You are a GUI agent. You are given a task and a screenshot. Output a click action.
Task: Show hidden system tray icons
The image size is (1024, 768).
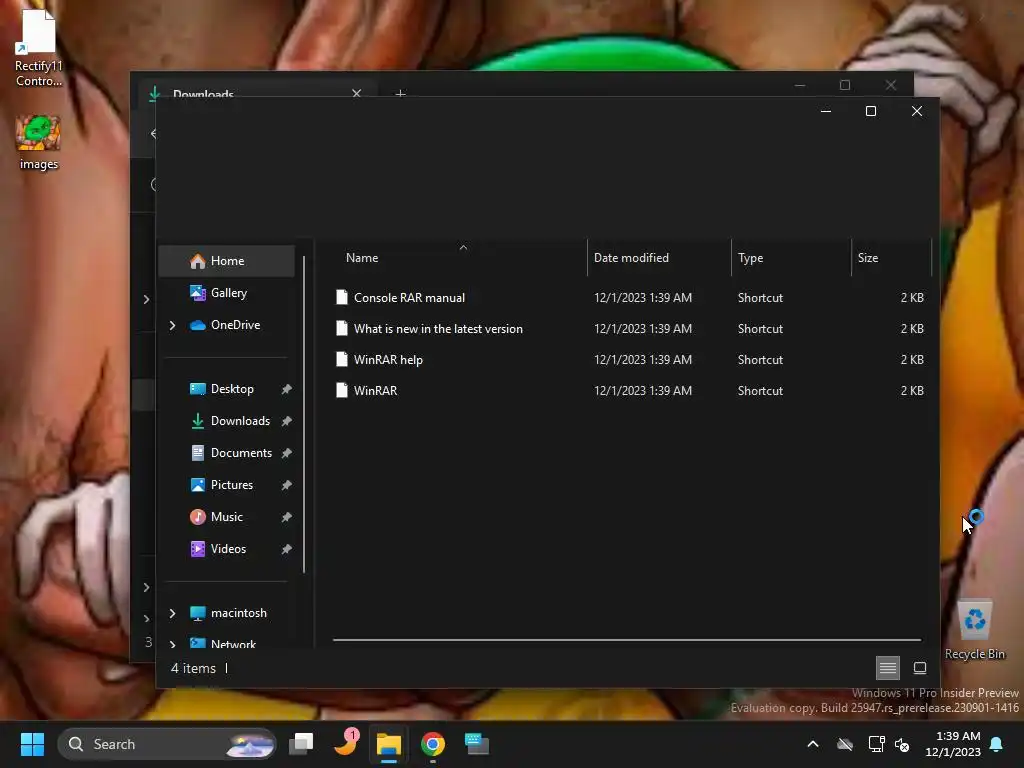point(813,744)
